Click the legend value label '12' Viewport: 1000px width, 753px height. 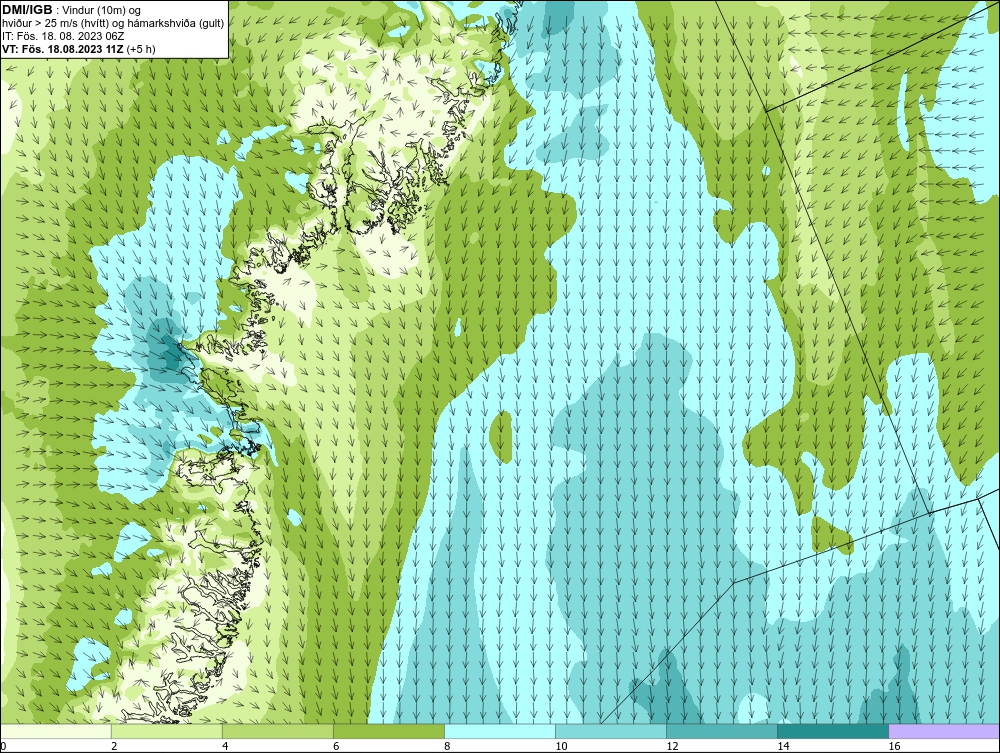pos(672,746)
